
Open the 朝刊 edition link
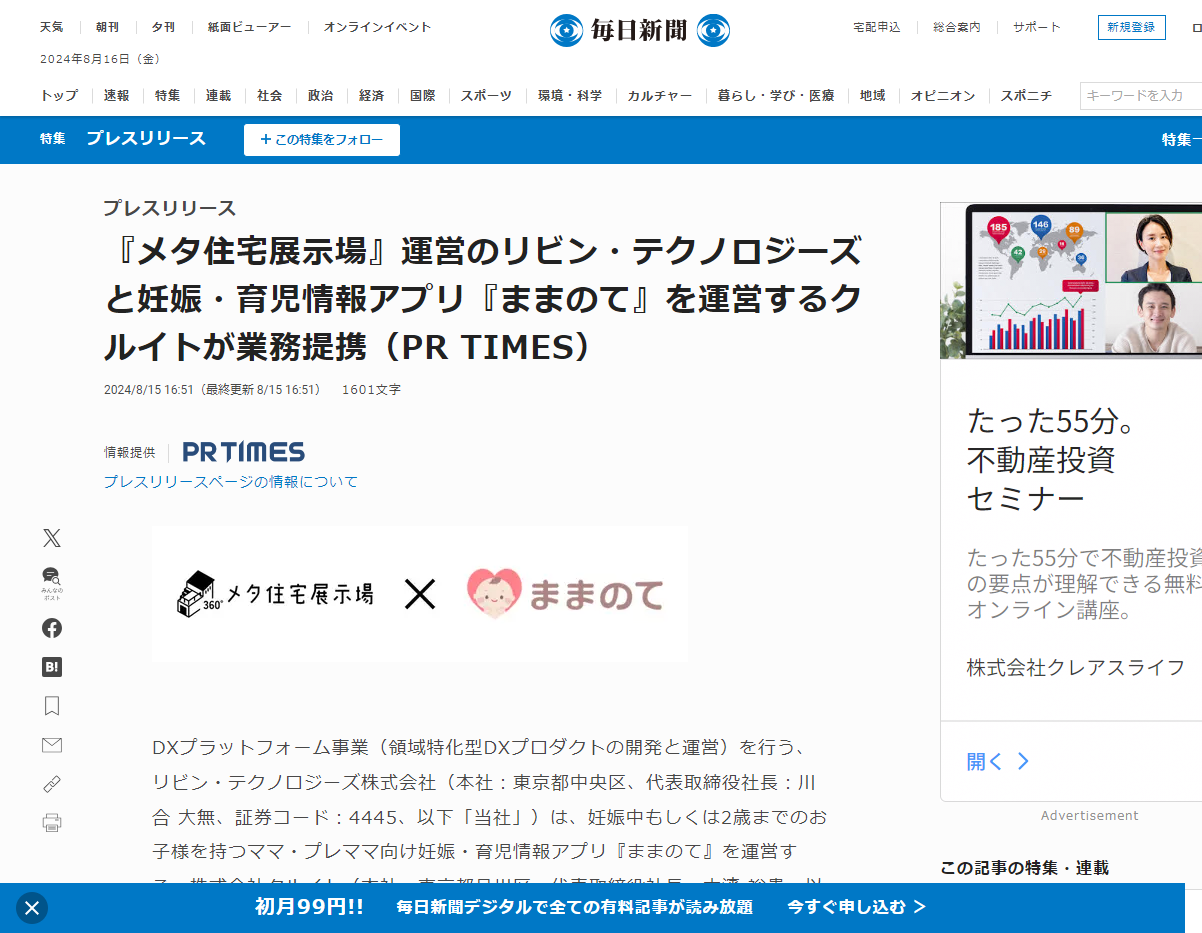point(108,27)
